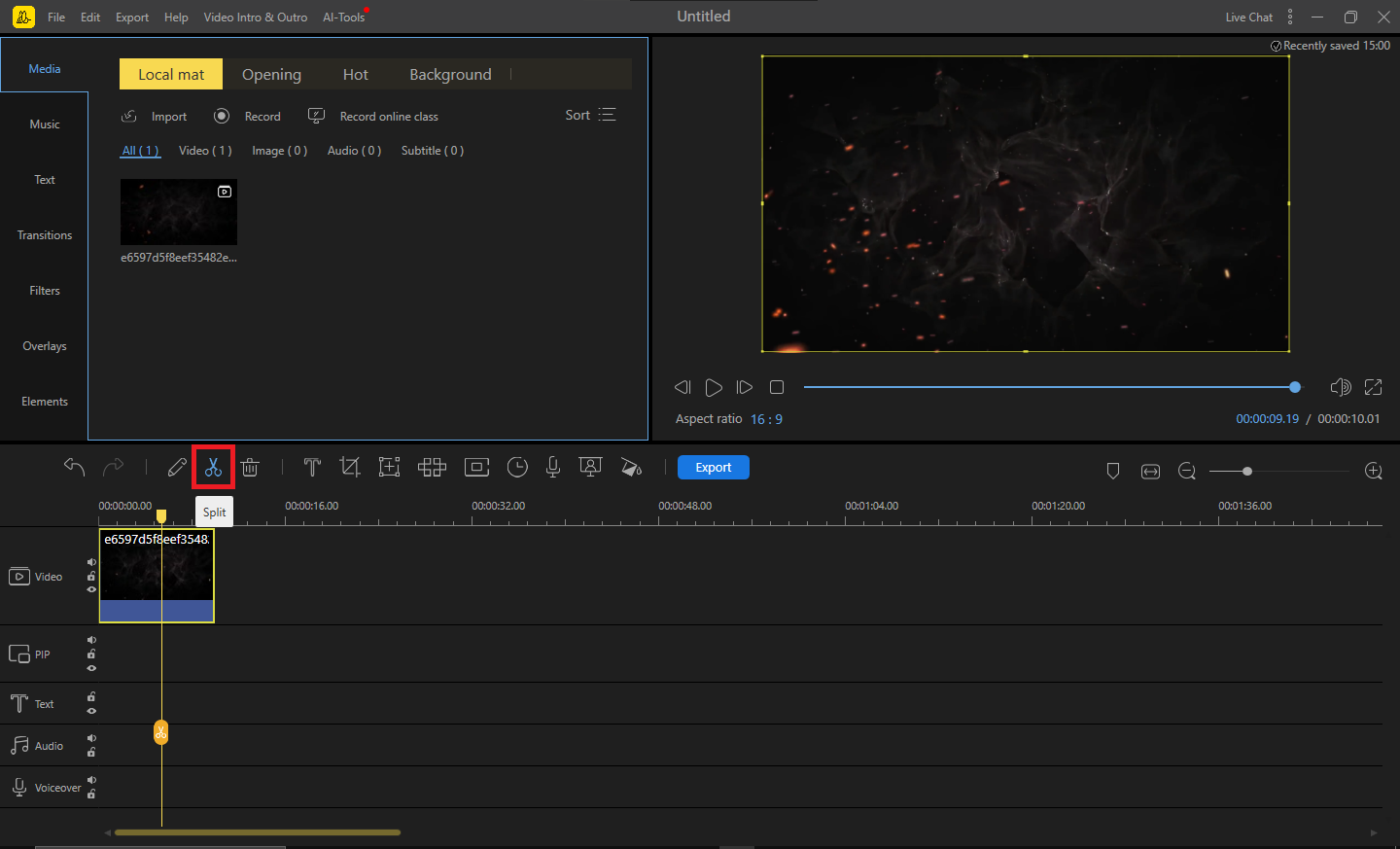1400x849 pixels.
Task: Open the Music sidebar section
Action: [45, 124]
